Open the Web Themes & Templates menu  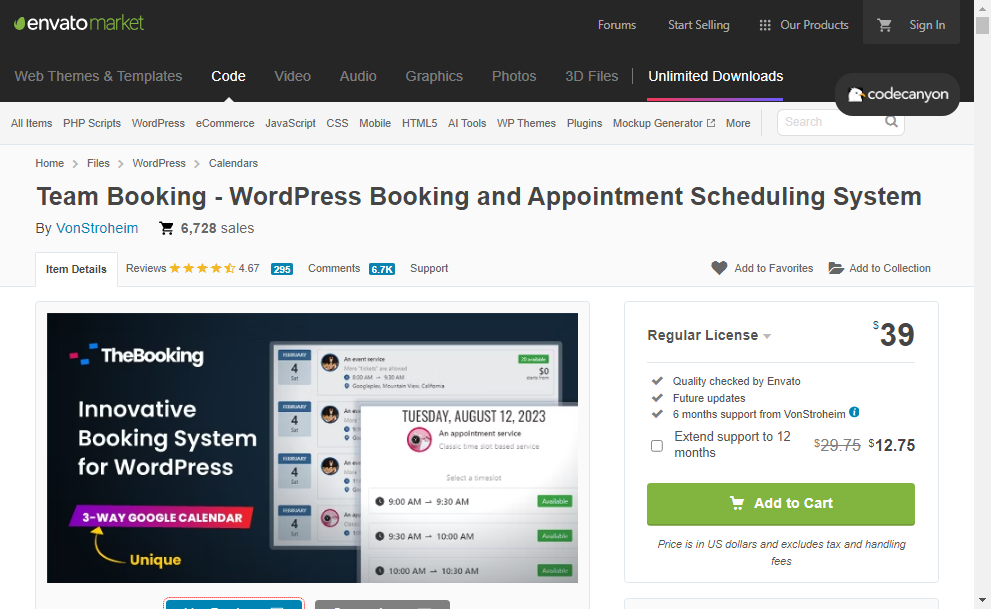click(x=99, y=76)
